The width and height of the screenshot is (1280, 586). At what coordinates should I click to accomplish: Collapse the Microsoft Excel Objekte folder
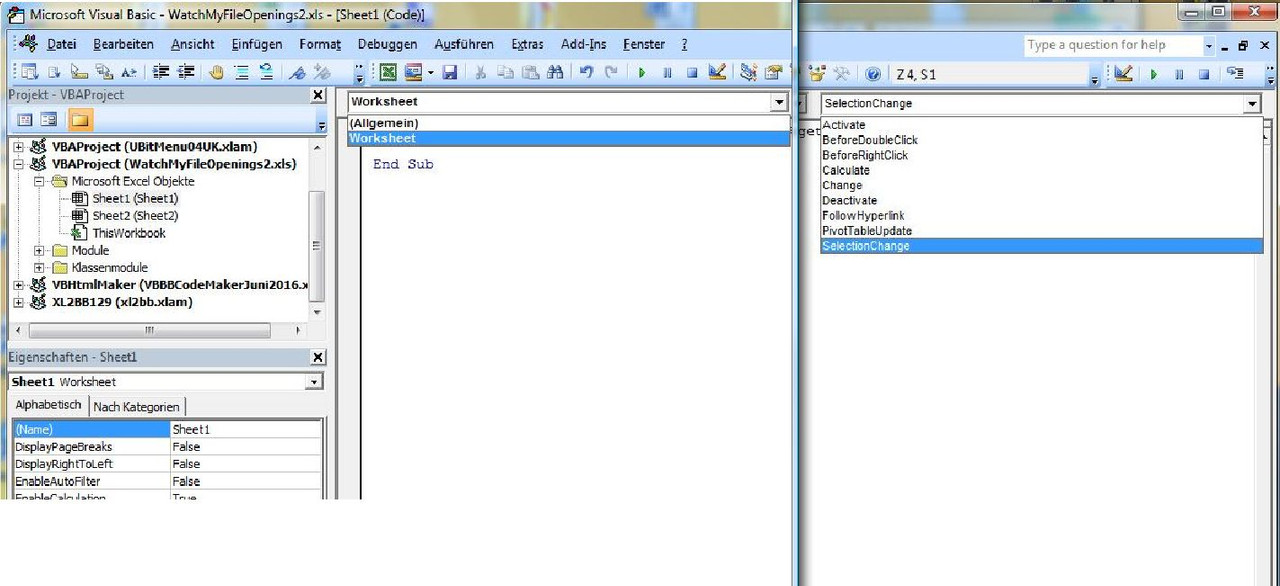(x=39, y=182)
